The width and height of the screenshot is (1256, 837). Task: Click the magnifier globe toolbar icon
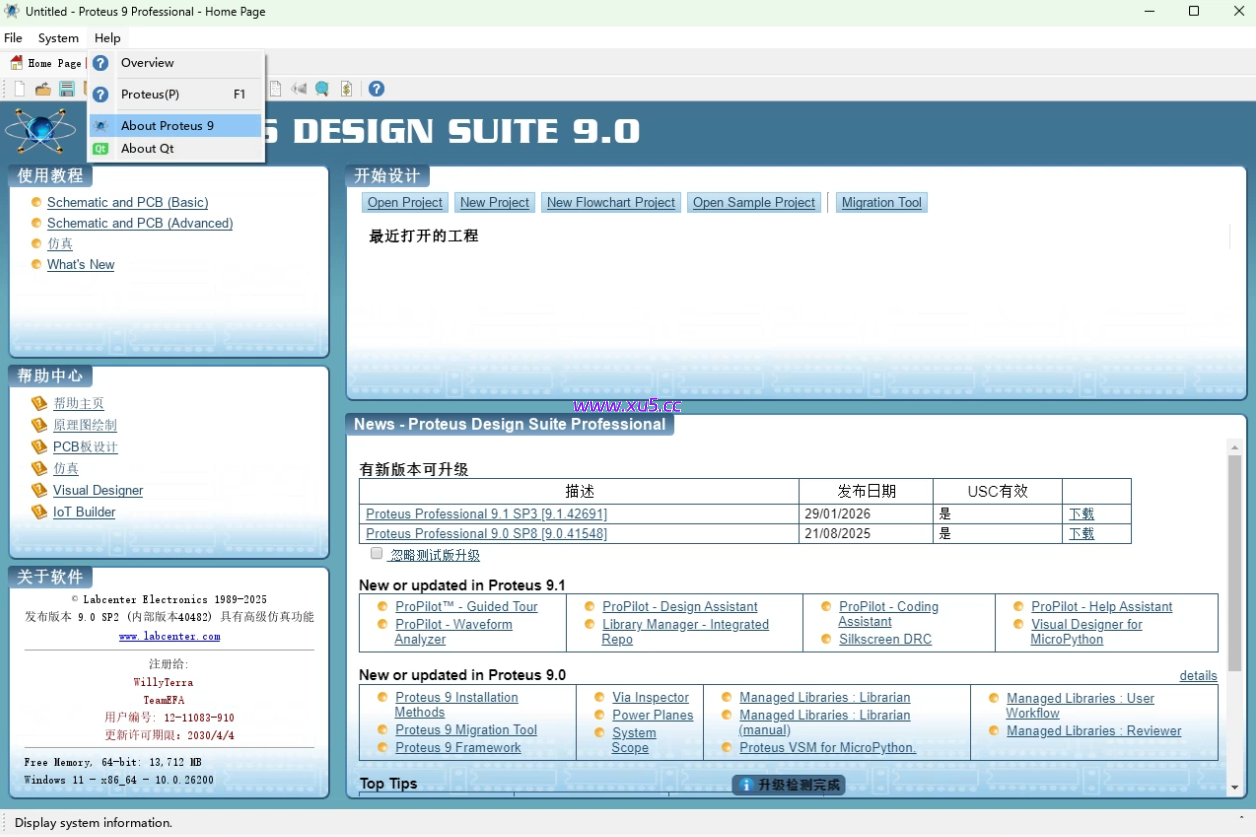click(322, 89)
